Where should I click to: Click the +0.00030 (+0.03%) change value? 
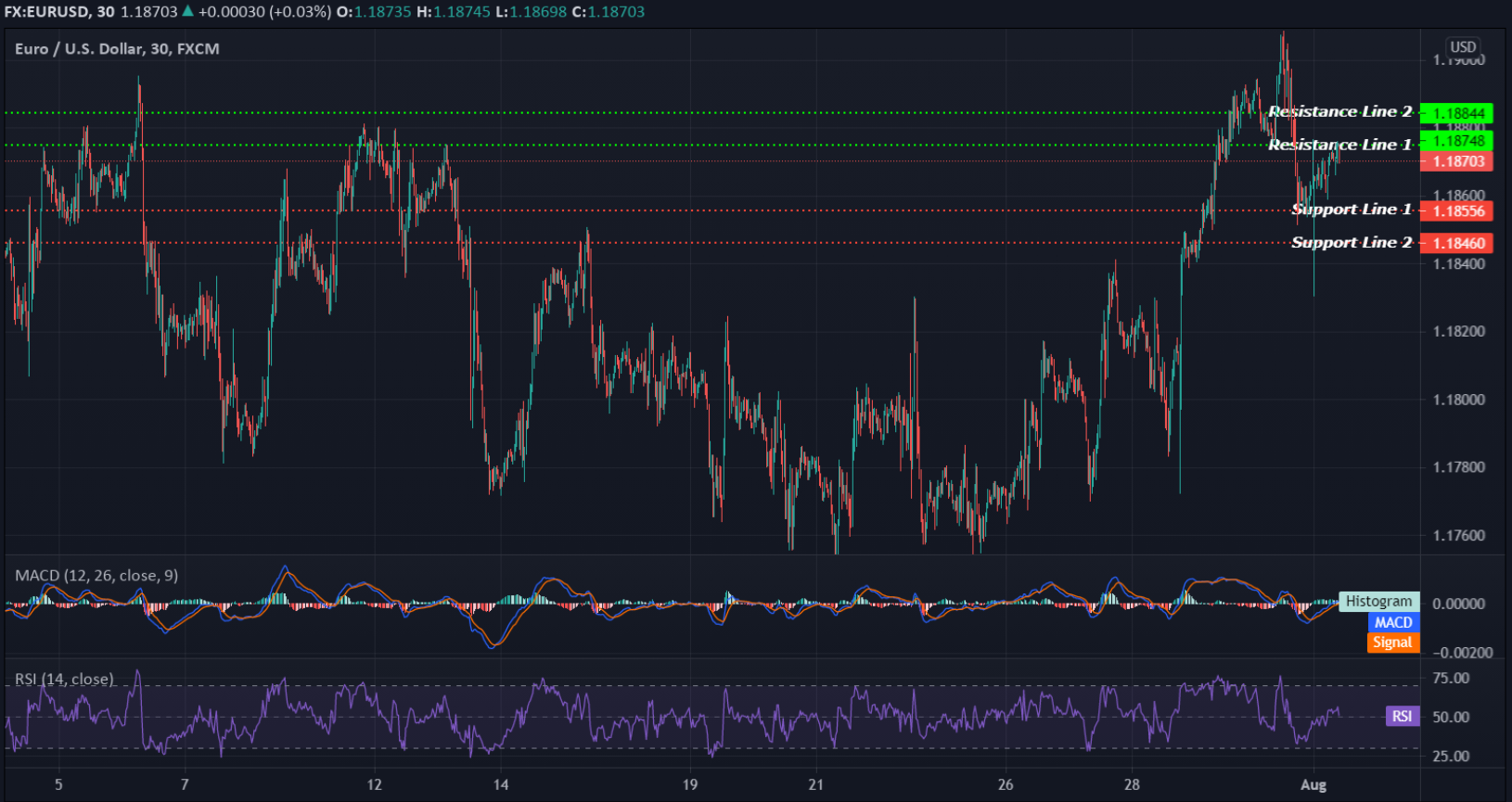(265, 12)
